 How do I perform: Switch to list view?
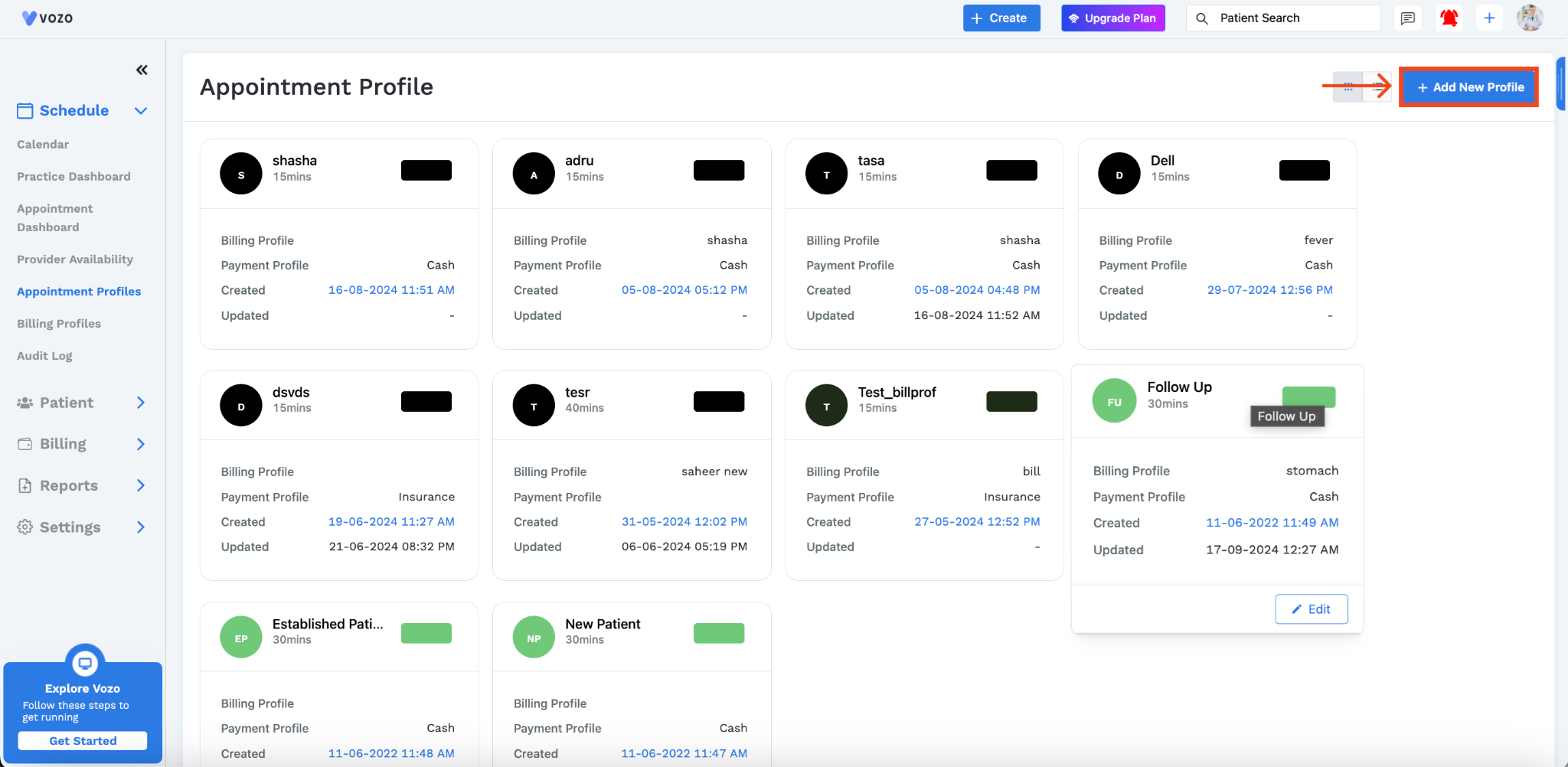(x=1378, y=87)
